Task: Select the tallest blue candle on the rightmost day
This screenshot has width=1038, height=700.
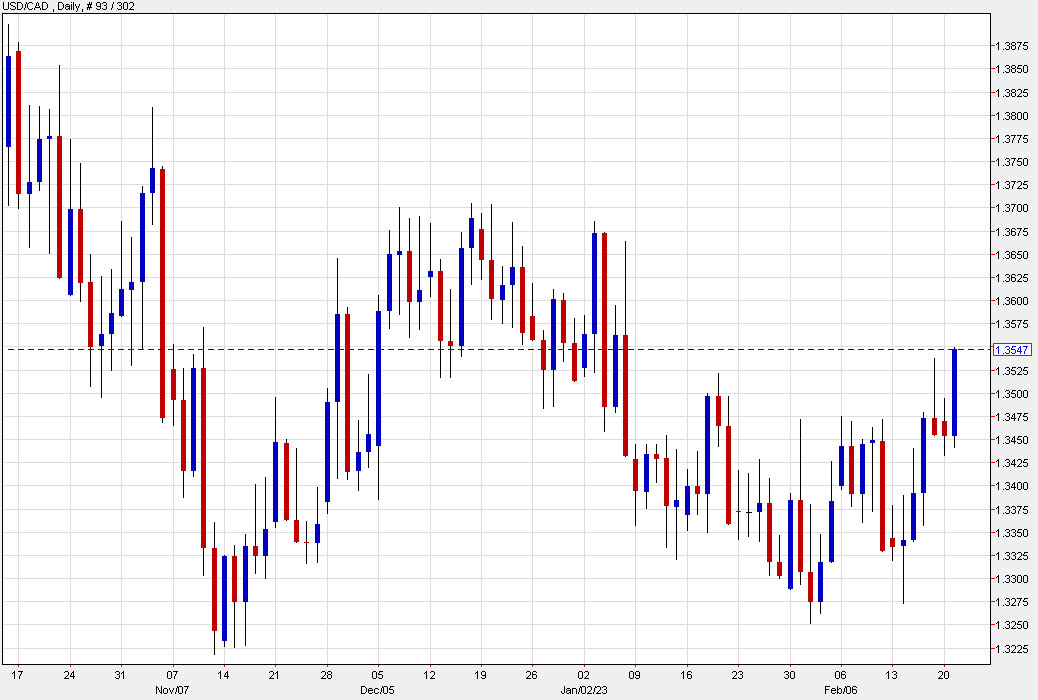Action: tap(954, 390)
